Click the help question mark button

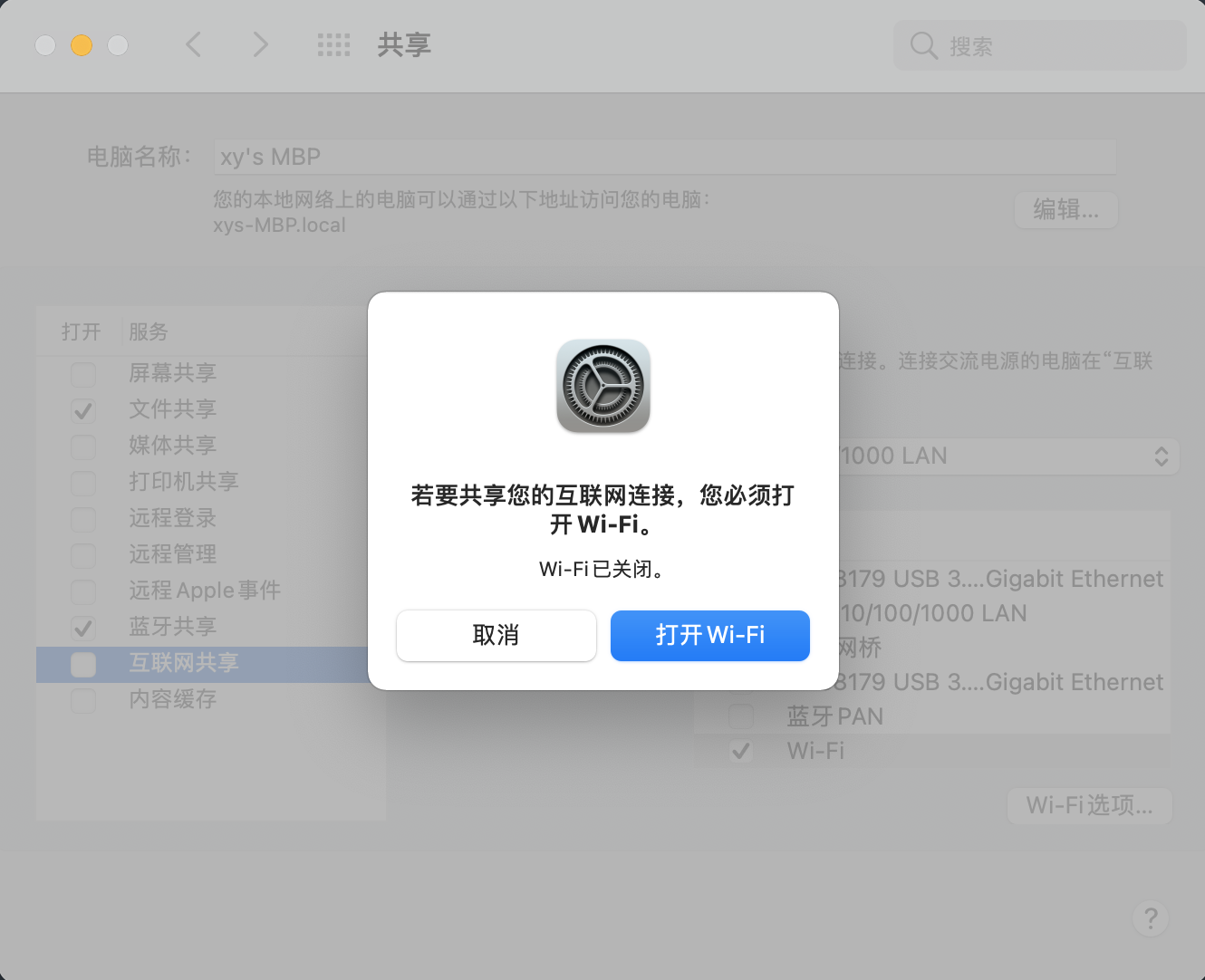(1151, 918)
